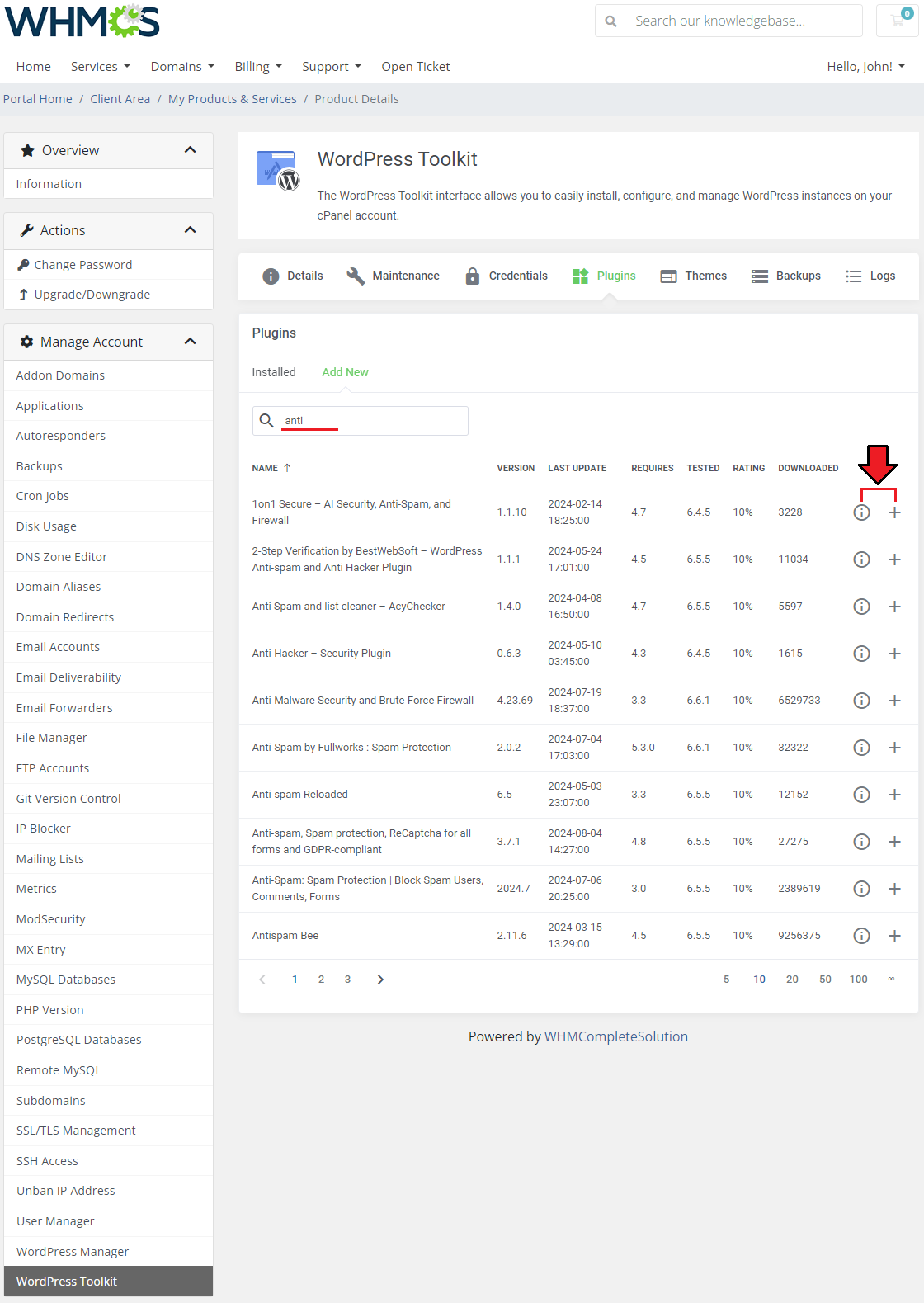Open WordPress Manager in sidebar
Screen dimensions: 924x1303
click(x=108, y=1252)
